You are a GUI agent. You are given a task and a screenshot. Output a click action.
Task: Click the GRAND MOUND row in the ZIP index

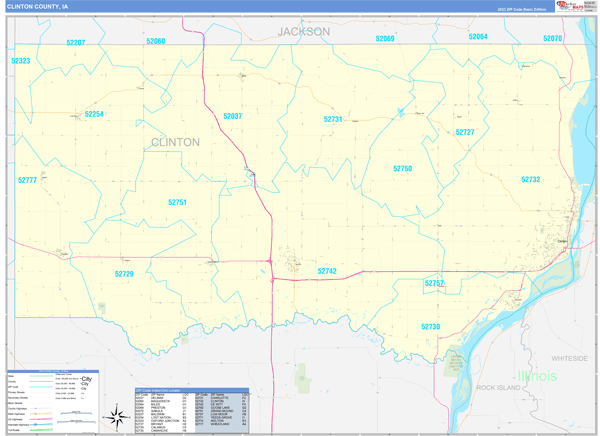pos(222,411)
